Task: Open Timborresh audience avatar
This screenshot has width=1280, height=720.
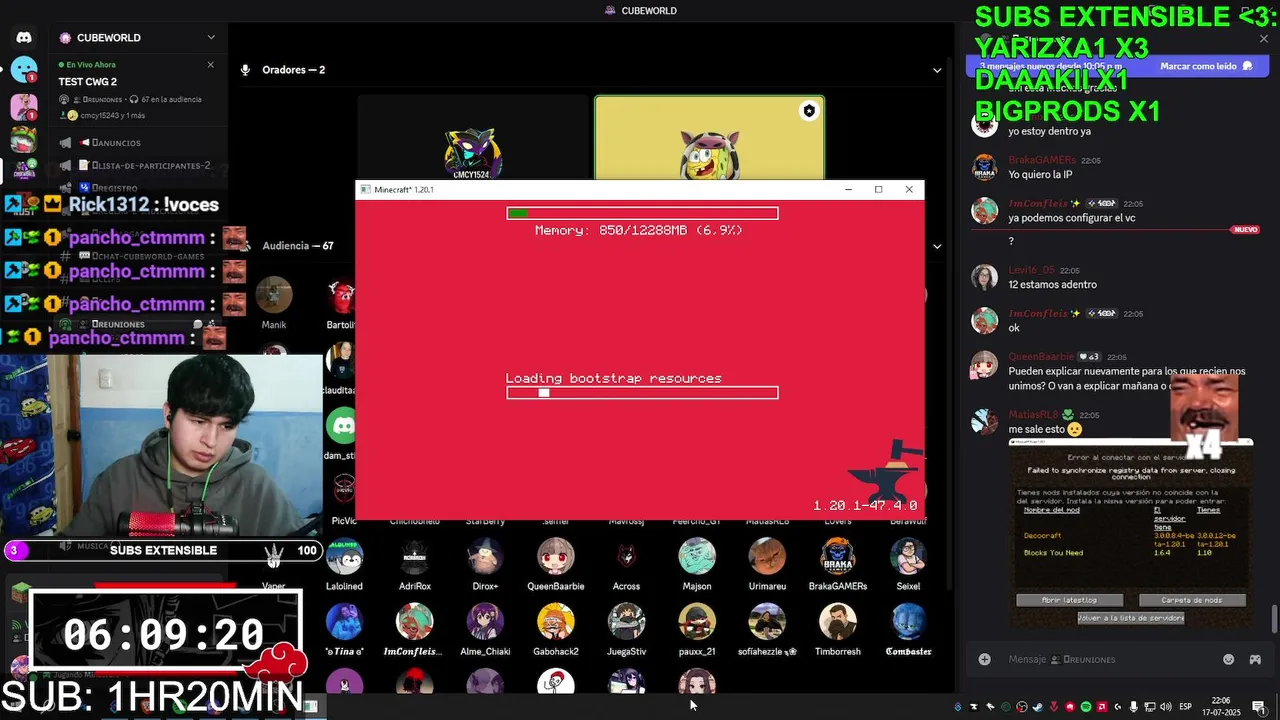Action: point(838,622)
